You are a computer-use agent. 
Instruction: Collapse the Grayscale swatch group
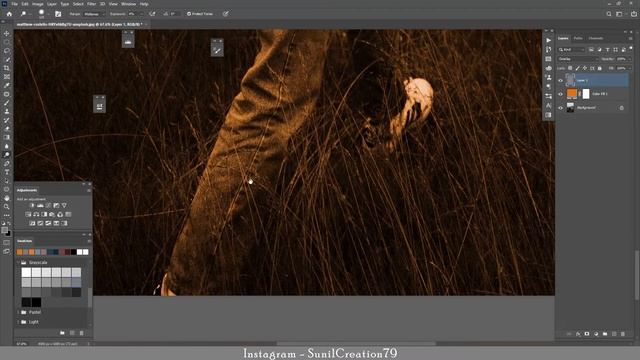point(18,262)
